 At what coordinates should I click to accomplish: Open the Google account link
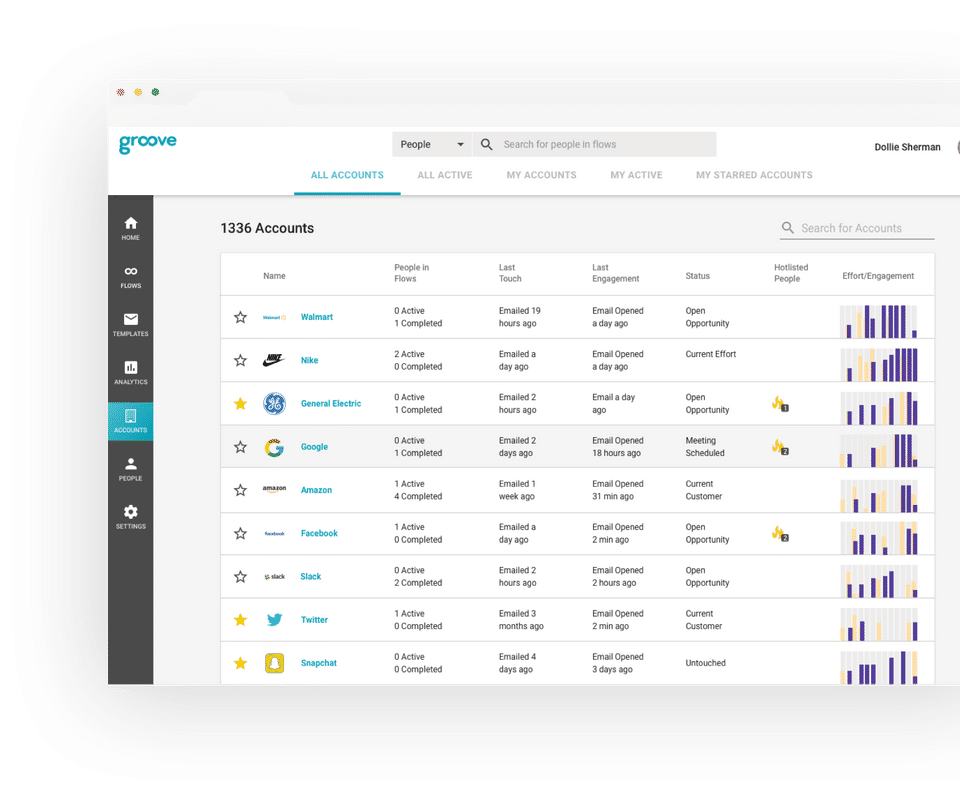click(x=314, y=447)
